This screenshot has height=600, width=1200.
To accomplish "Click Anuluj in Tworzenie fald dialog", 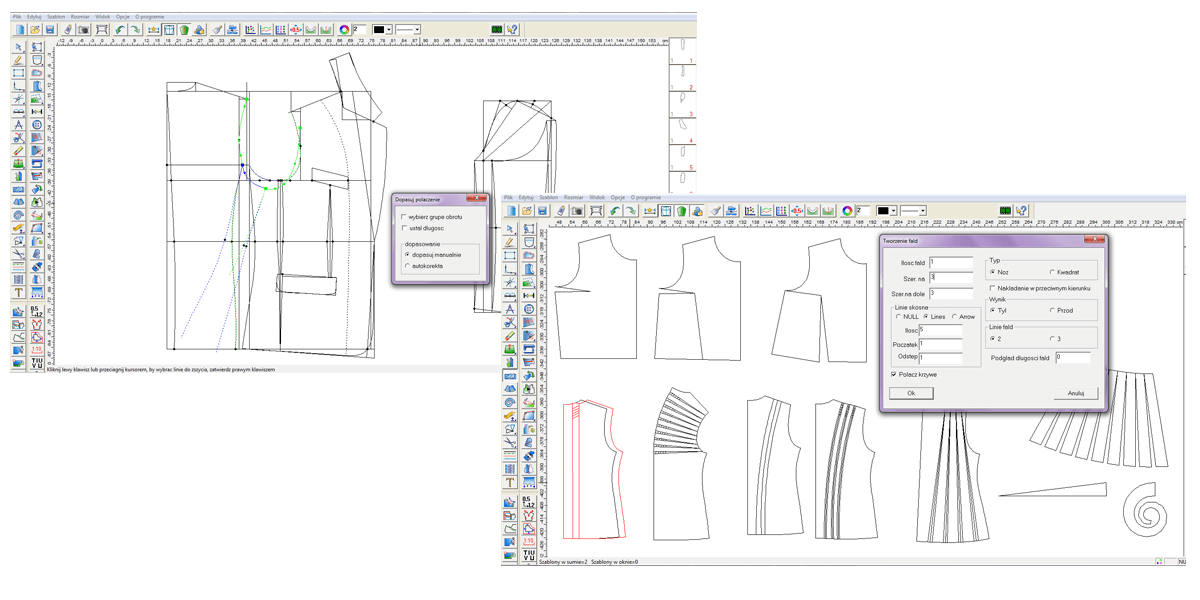I will click(x=1076, y=393).
